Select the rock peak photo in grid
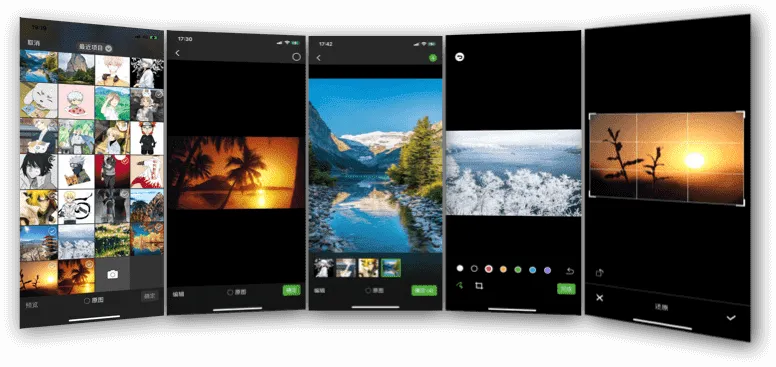This screenshot has width=776, height=367. 76,68
